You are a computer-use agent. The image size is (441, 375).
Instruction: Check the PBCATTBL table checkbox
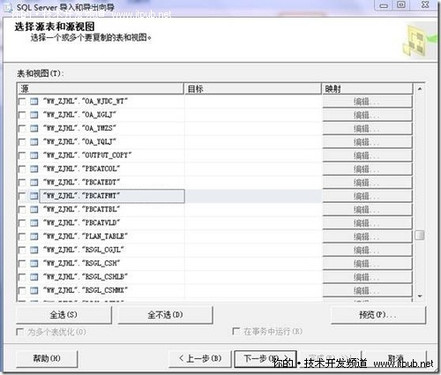pyautogui.click(x=22, y=209)
